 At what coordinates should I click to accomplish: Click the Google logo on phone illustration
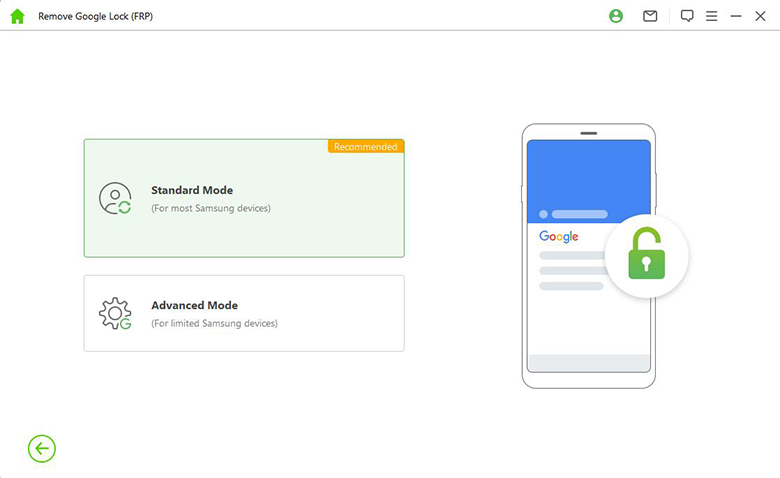pos(559,237)
